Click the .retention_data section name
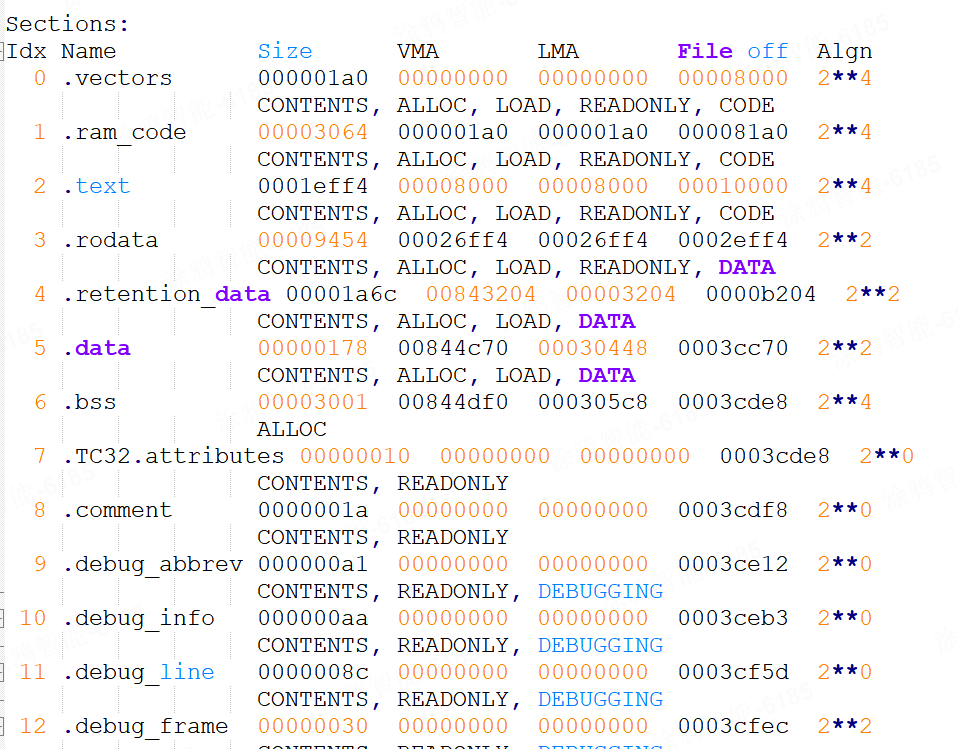The width and height of the screenshot is (958, 749). tap(165, 294)
